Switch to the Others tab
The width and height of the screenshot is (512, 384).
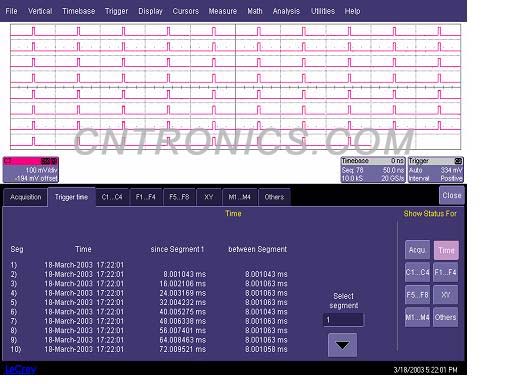point(274,197)
